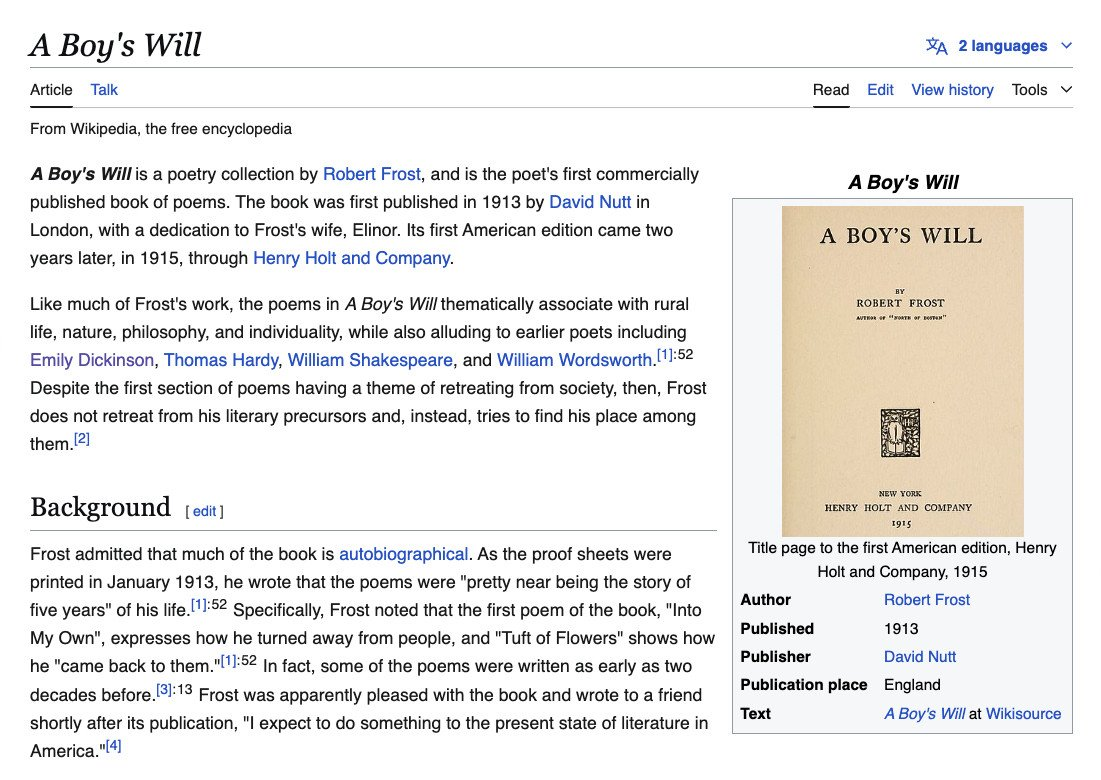1101x780 pixels.
Task: Click the Publisher label in infobox
Action: point(775,656)
